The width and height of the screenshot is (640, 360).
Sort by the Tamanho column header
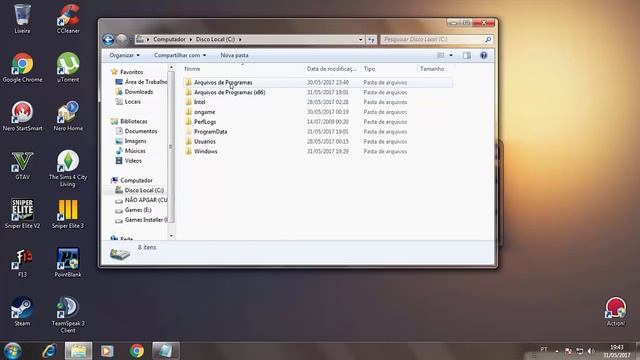coord(432,69)
